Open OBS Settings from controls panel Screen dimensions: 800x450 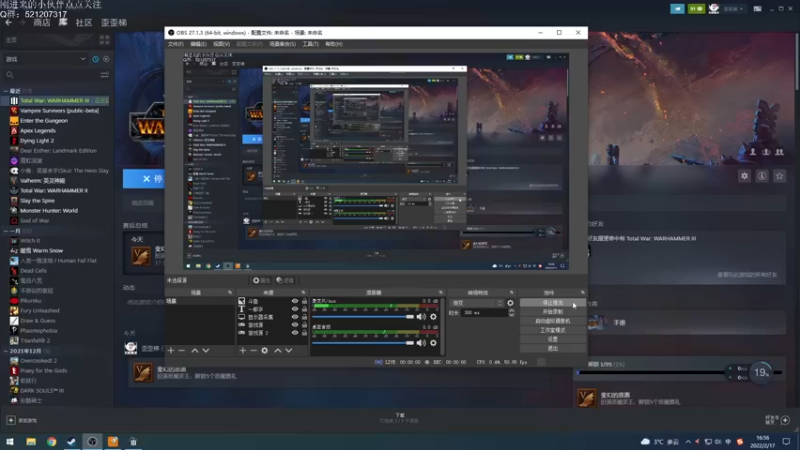point(553,339)
